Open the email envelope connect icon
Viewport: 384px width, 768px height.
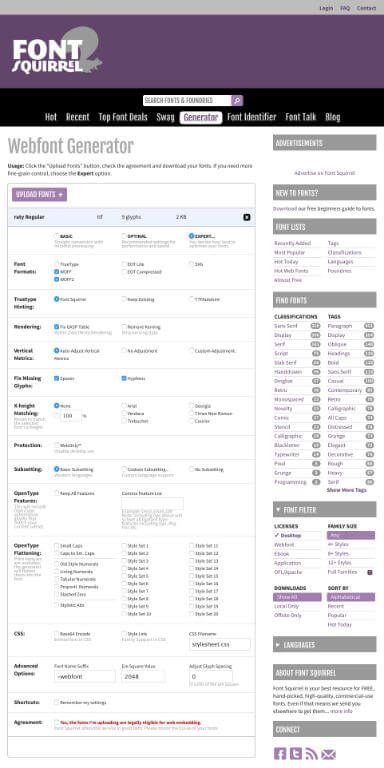(x=328, y=753)
